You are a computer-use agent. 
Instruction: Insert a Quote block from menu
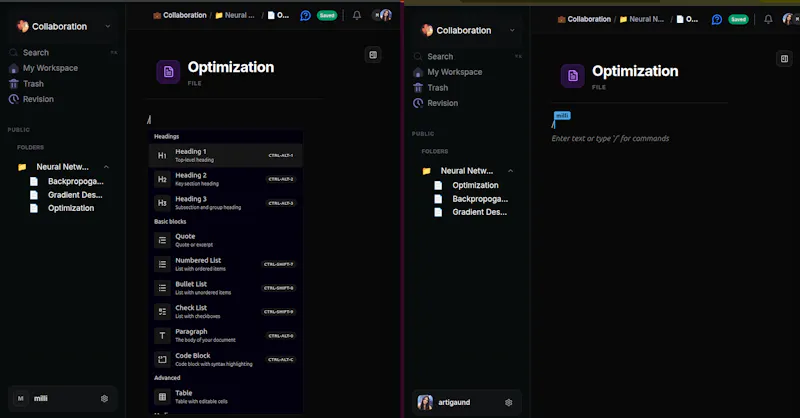coord(225,240)
